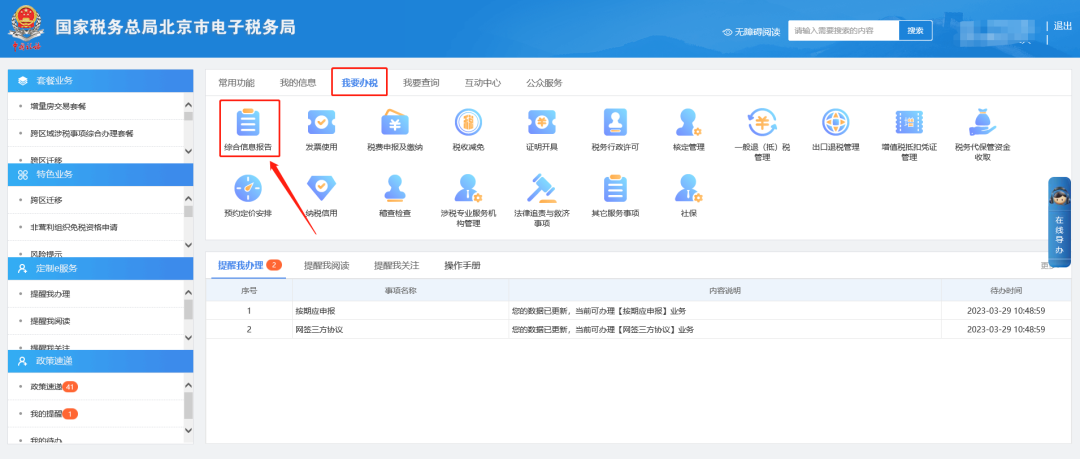Open 一般退(抵)税管理 icon
Viewport: 1080px width, 459px height.
(762, 123)
